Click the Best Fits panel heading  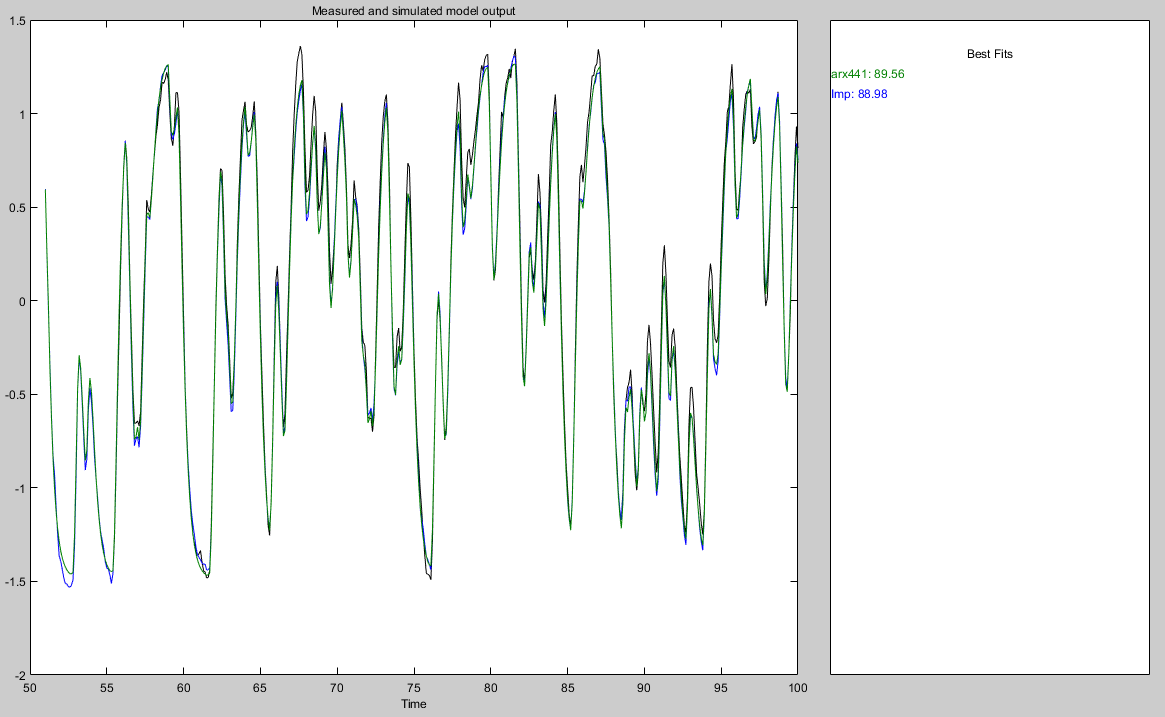pos(989,54)
